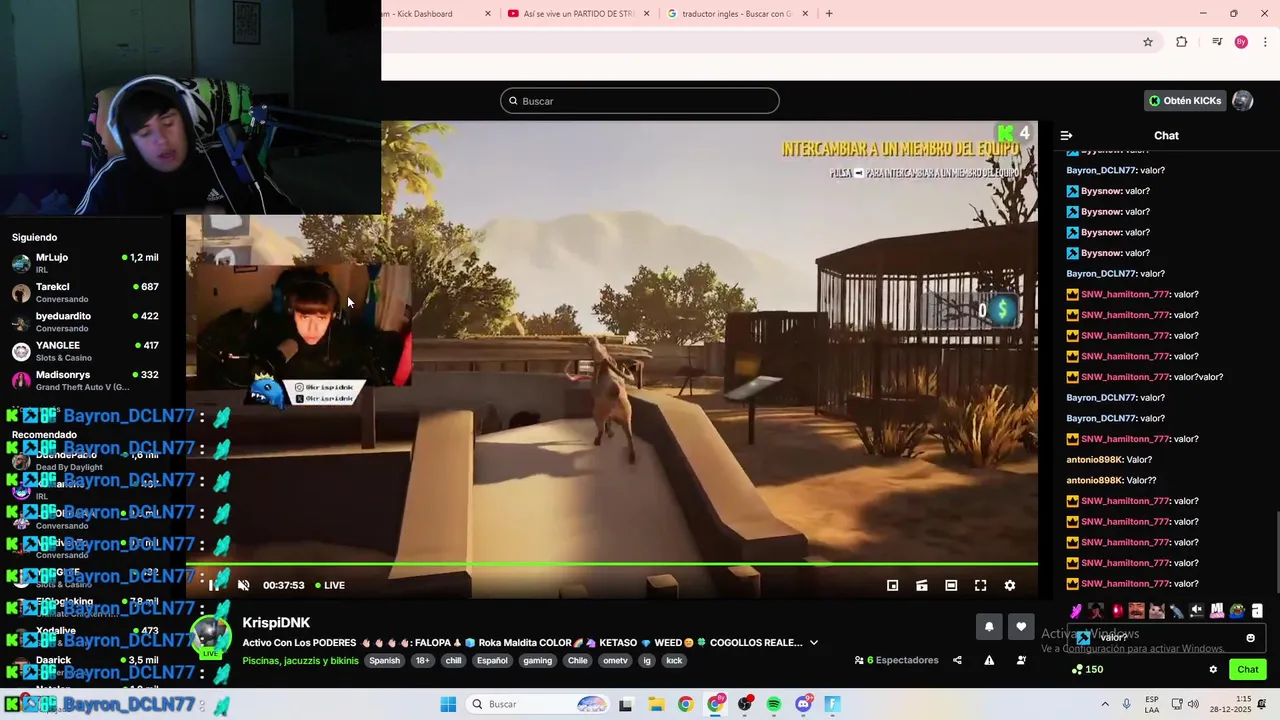Open Chrome media control icon
Viewport: 1280px width, 720px height.
1217,42
